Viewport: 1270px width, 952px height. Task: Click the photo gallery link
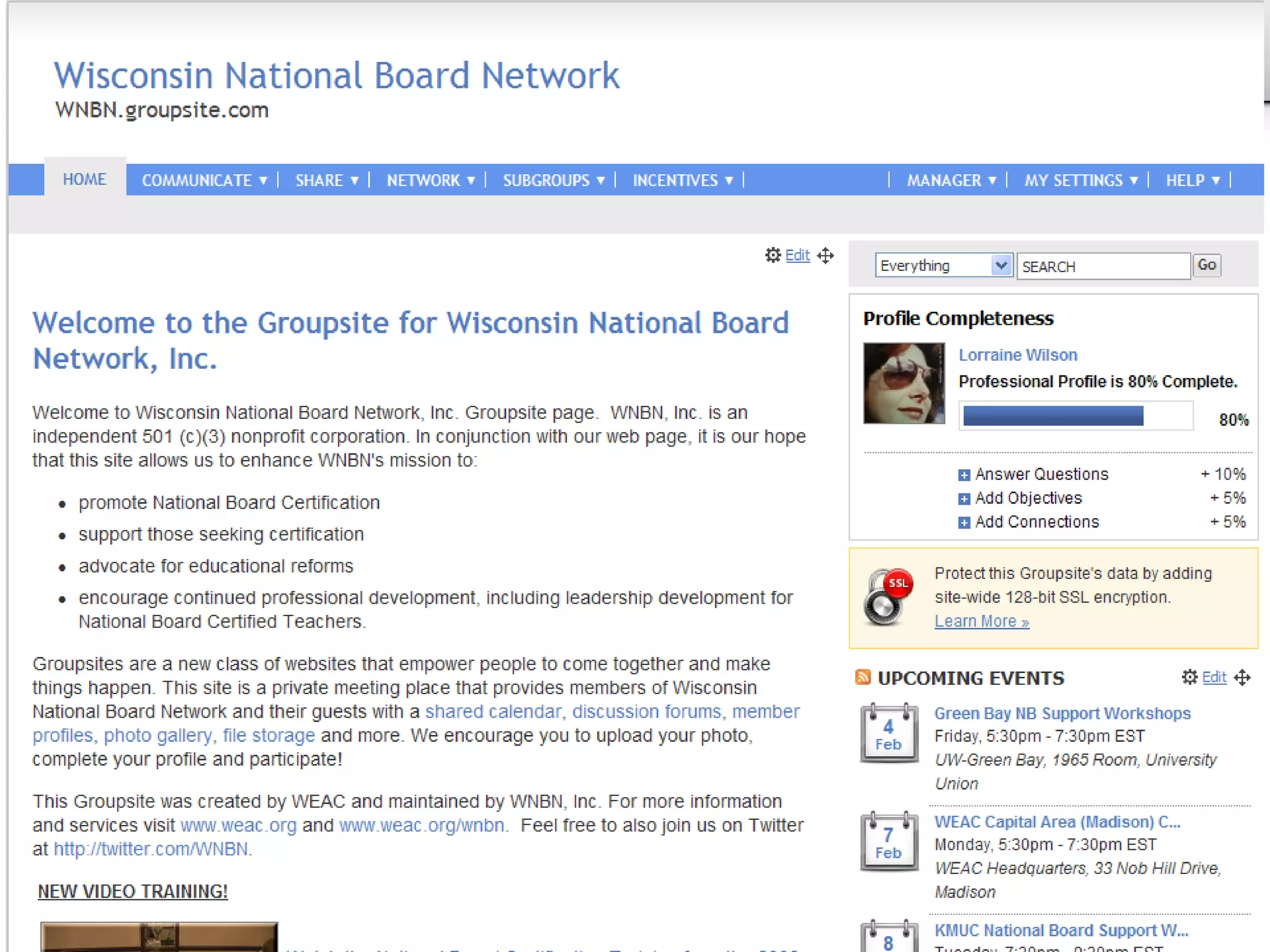[x=158, y=736]
